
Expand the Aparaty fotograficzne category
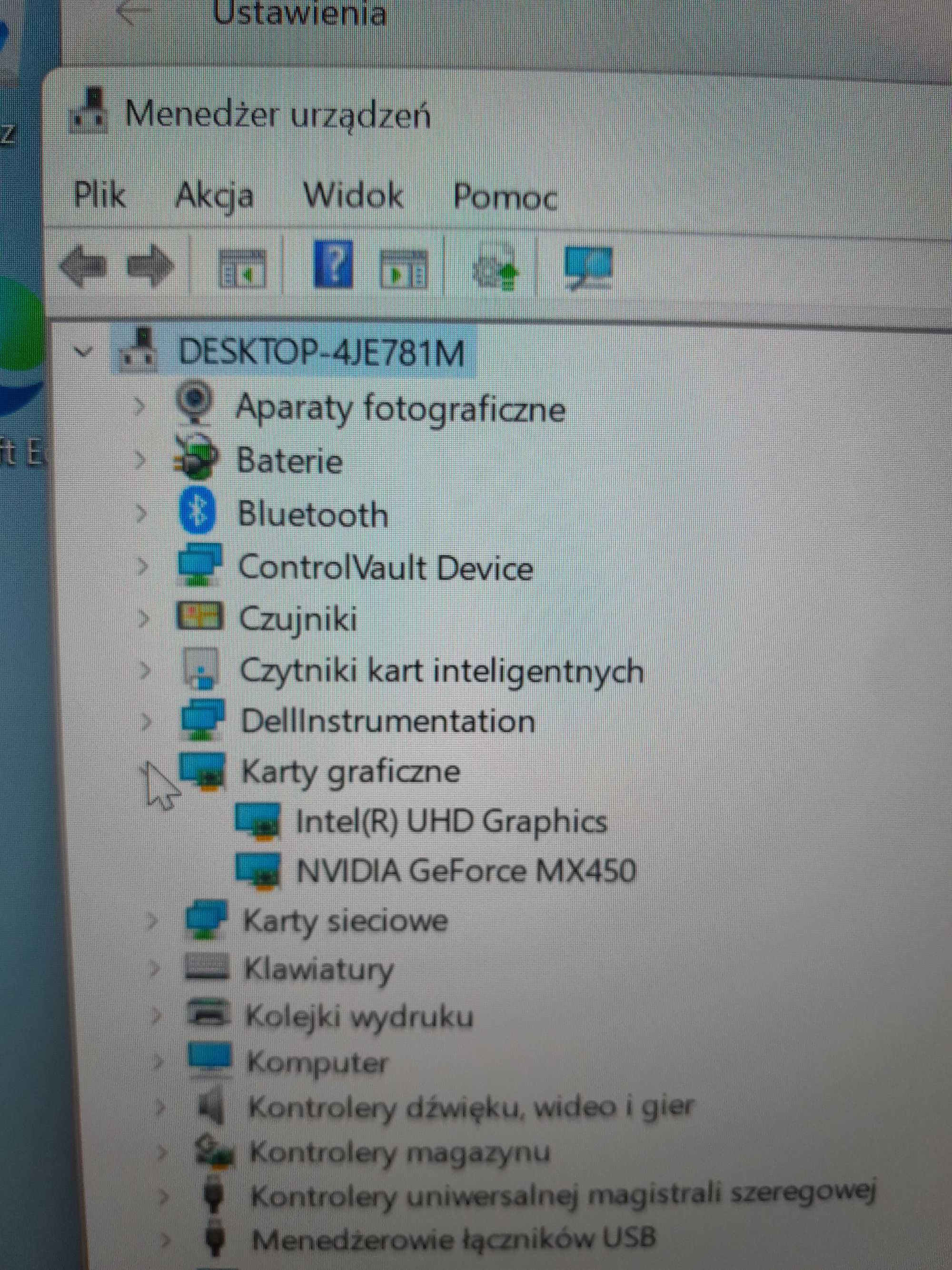(139, 406)
